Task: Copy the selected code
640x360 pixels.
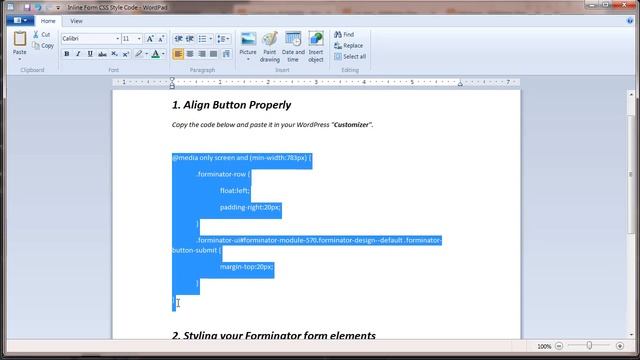Action: pyautogui.click(x=43, y=46)
